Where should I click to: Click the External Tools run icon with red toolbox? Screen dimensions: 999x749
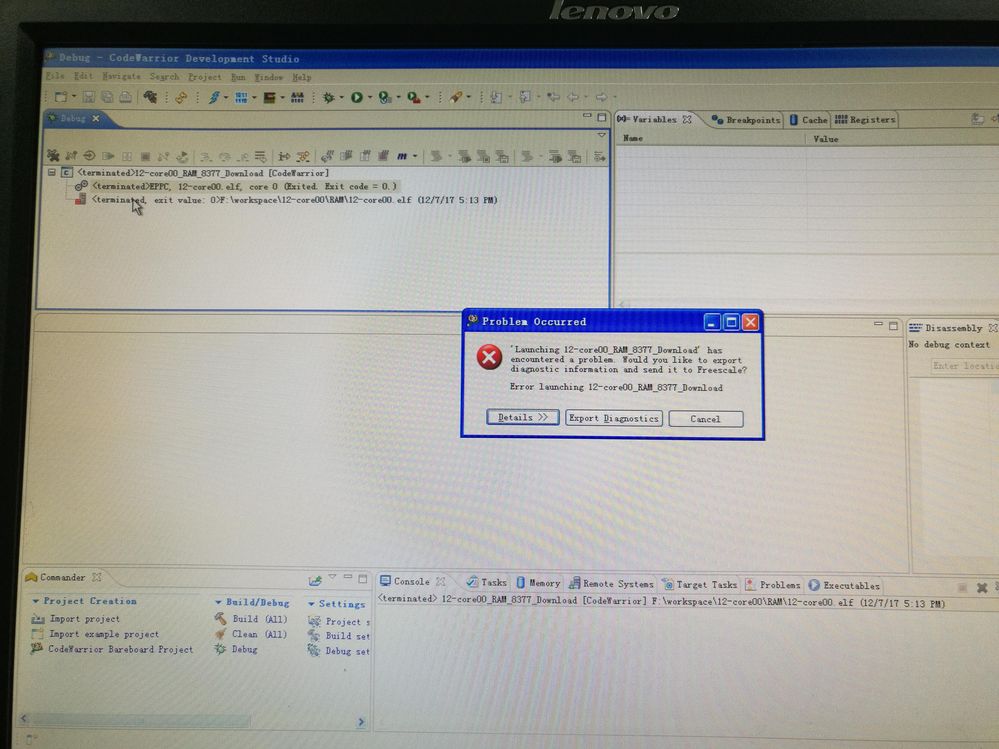click(413, 97)
